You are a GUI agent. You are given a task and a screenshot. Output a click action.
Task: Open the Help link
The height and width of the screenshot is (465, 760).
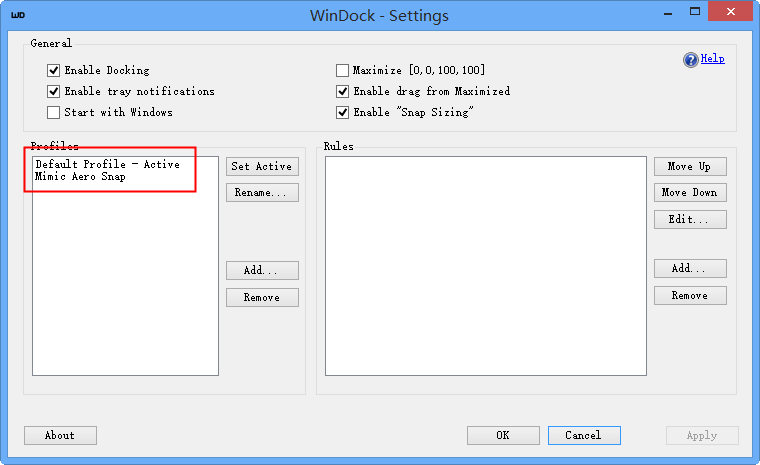click(712, 59)
